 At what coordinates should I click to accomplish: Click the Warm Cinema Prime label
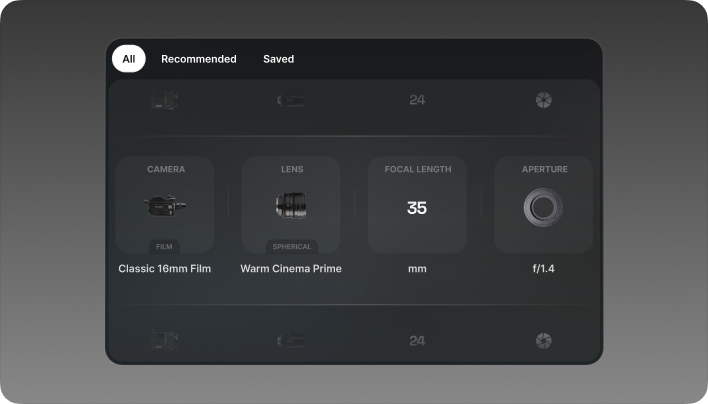coord(291,268)
